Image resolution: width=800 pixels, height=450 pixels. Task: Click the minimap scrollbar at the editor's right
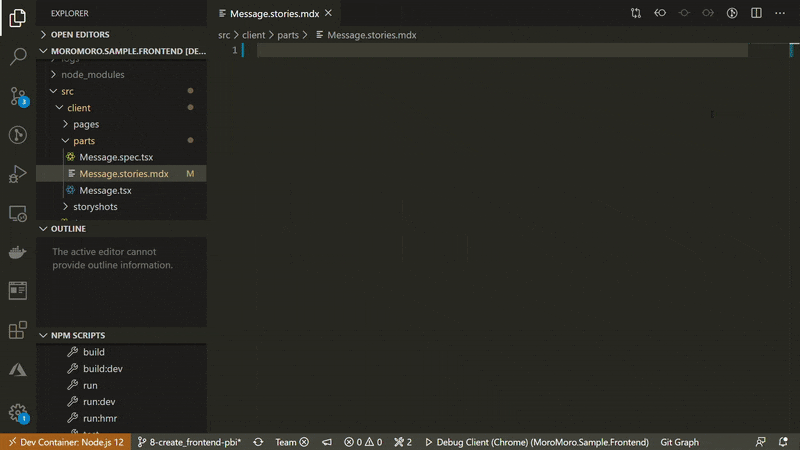pos(792,50)
